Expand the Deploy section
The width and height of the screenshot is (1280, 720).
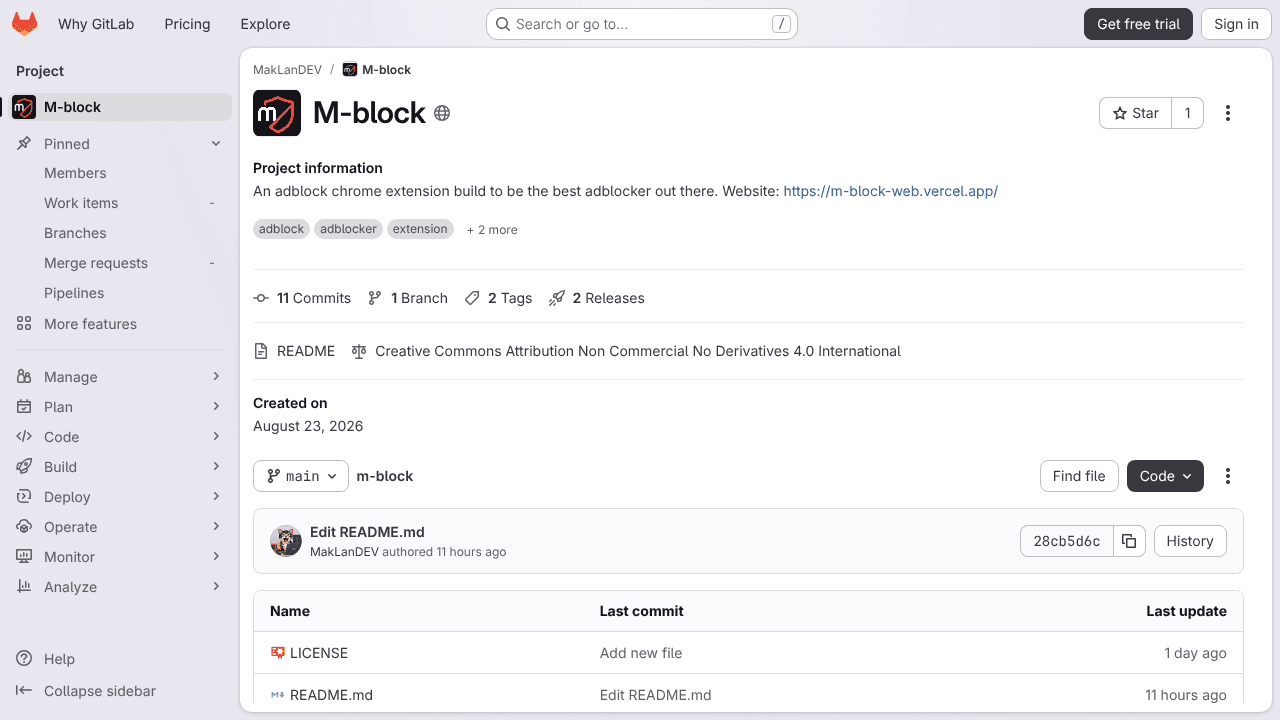(x=216, y=497)
